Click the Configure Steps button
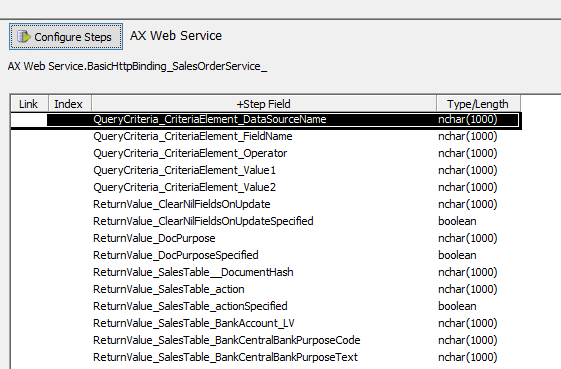The width and height of the screenshot is (561, 369). [x=66, y=37]
